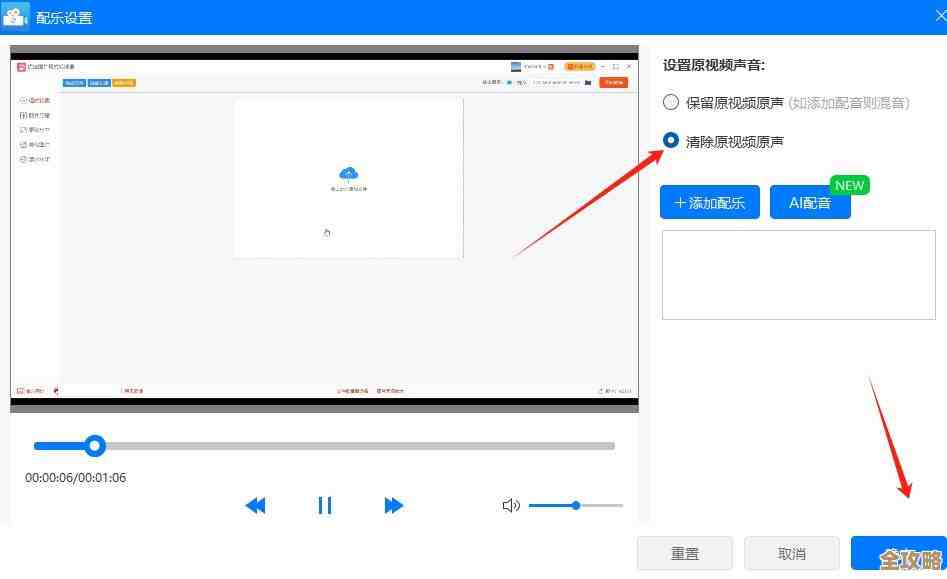The width and height of the screenshot is (947, 579).
Task: Click the empty background music list area
Action: [798, 274]
